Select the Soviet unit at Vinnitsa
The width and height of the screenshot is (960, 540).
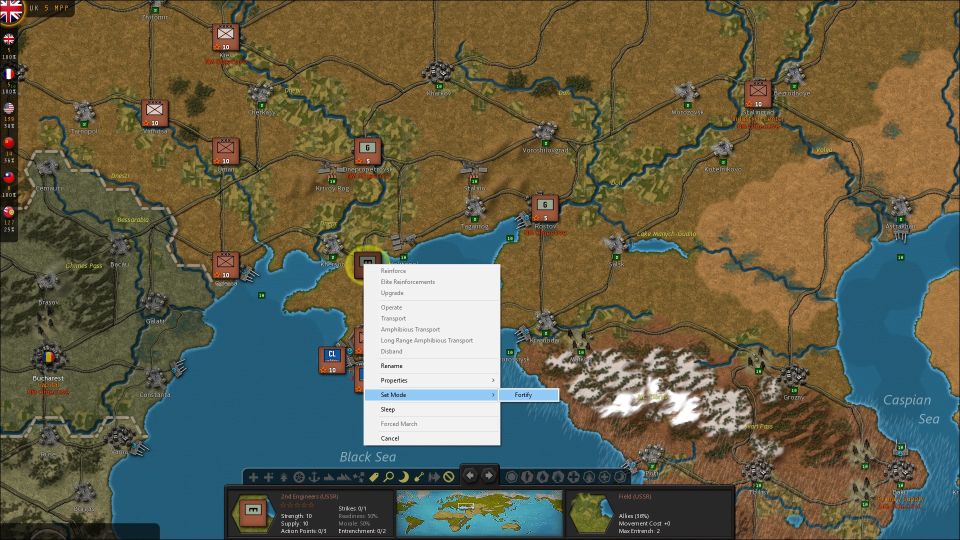coord(154,114)
